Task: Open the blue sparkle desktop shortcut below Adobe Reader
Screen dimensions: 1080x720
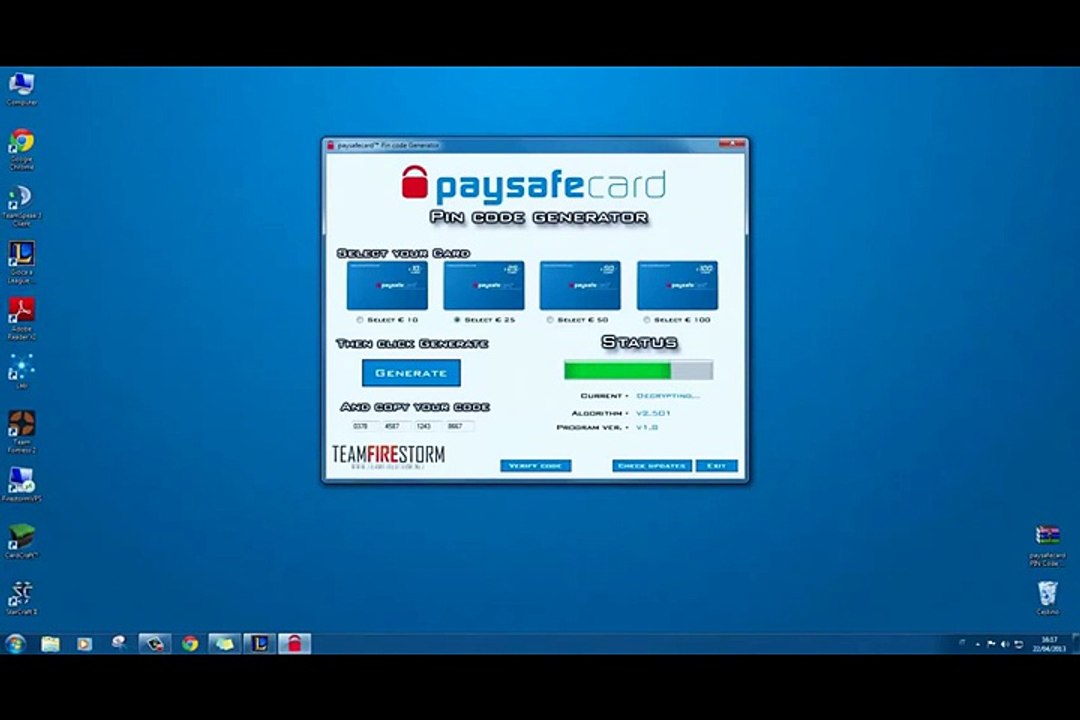Action: pyautogui.click(x=21, y=371)
